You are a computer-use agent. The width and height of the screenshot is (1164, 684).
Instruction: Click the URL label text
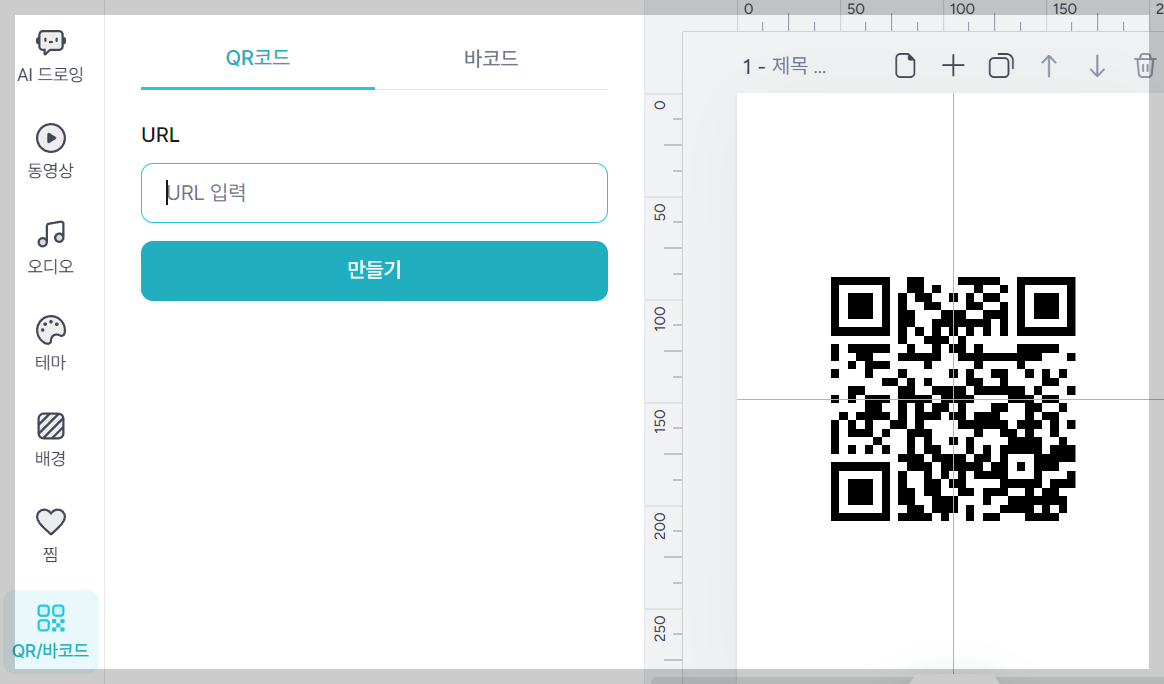pyautogui.click(x=160, y=135)
